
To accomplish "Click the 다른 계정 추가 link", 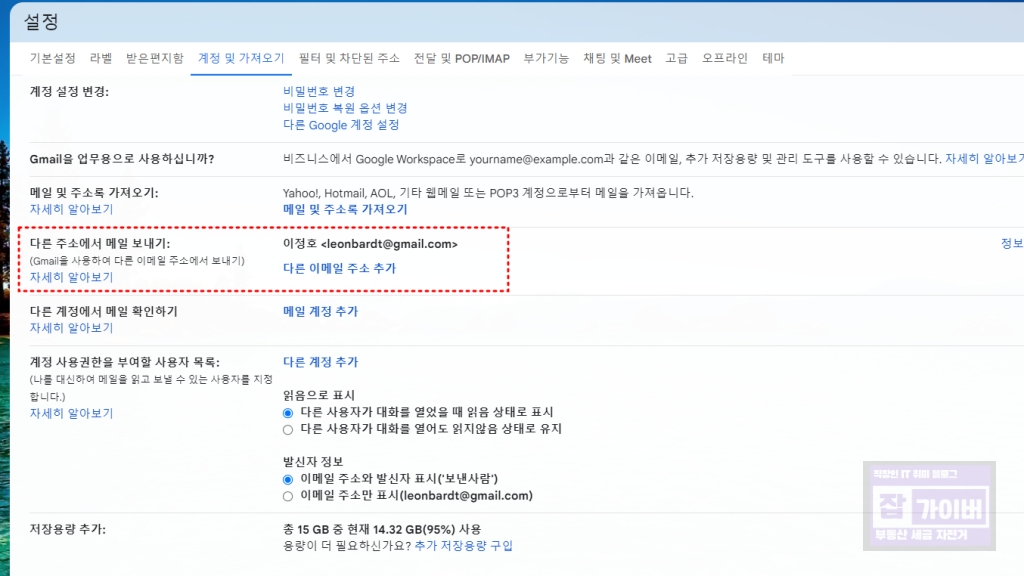I will [320, 362].
